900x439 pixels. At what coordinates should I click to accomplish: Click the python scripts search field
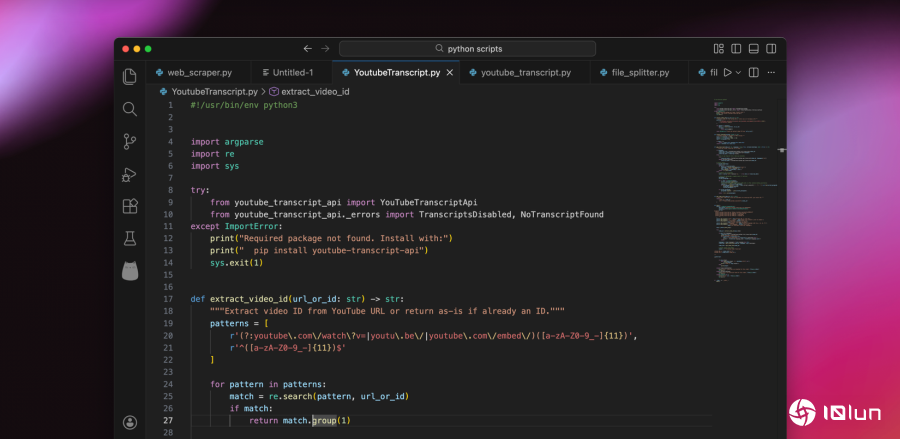click(467, 48)
